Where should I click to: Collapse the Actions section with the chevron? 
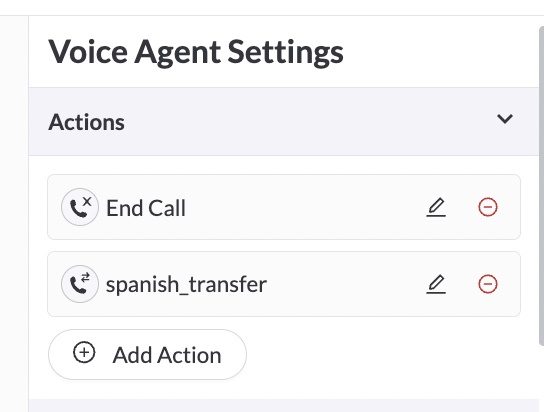tap(505, 119)
